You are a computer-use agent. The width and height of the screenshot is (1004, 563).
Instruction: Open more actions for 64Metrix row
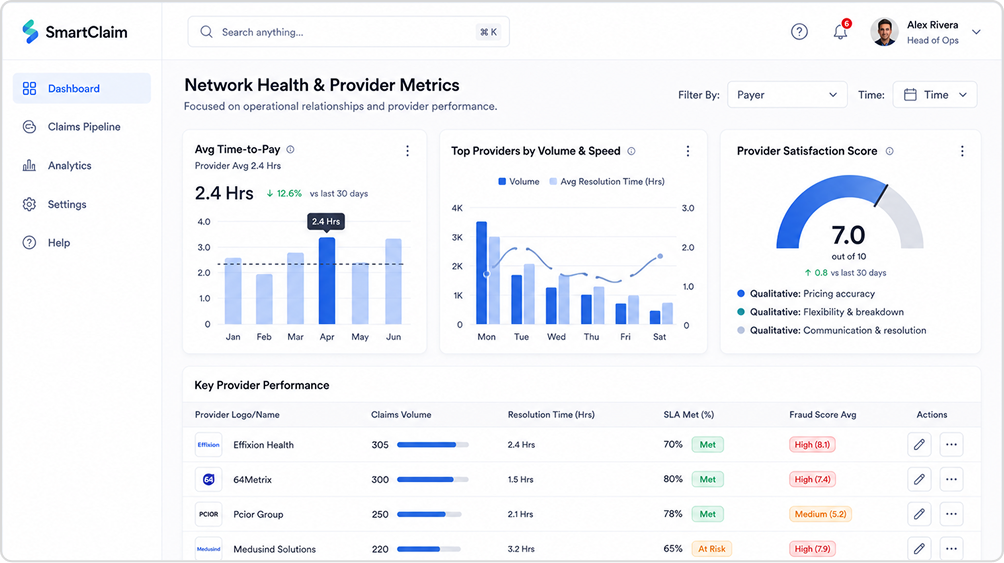click(951, 479)
